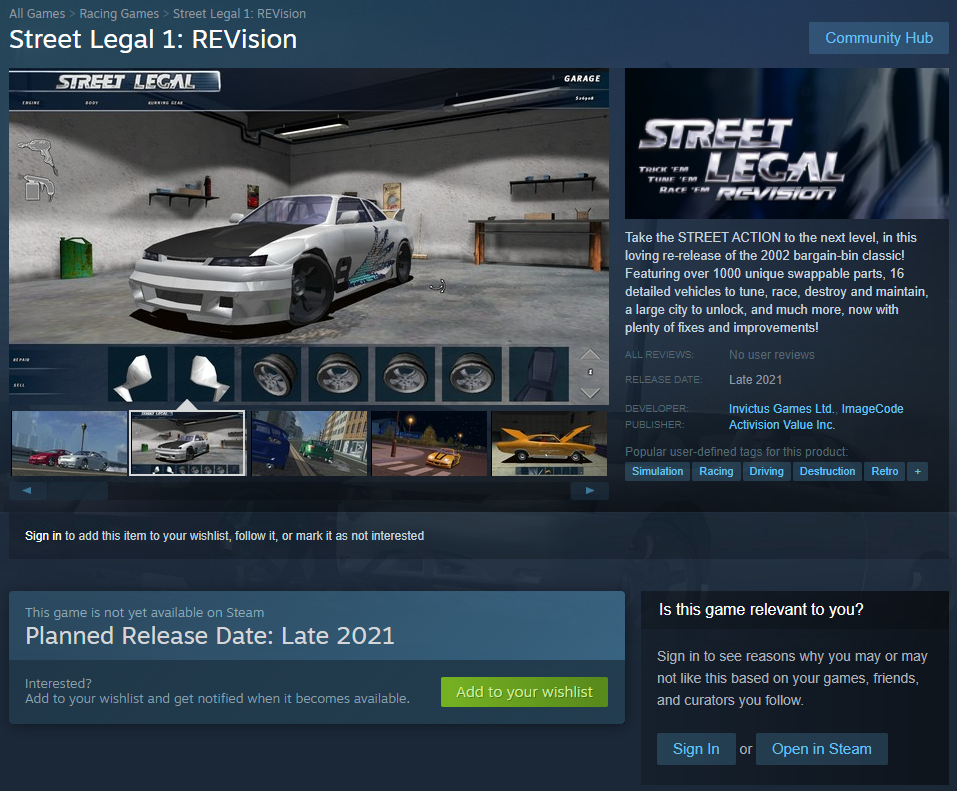Click the screenshot strip scrollbar handle
Screen dimensions: 957x791
click(x=78, y=491)
